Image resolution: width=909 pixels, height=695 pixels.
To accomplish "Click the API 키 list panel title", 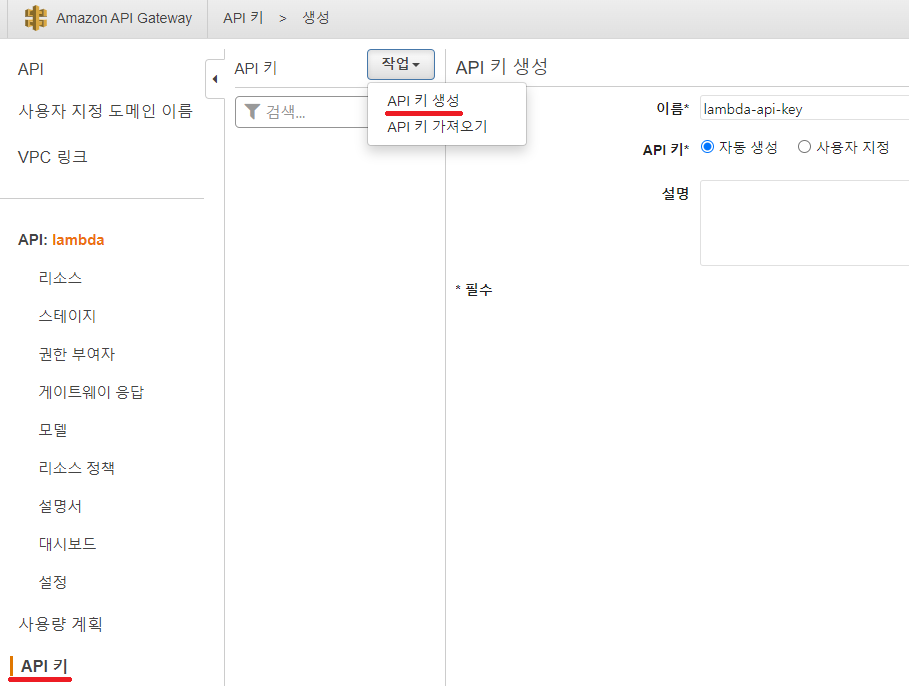I will (256, 68).
